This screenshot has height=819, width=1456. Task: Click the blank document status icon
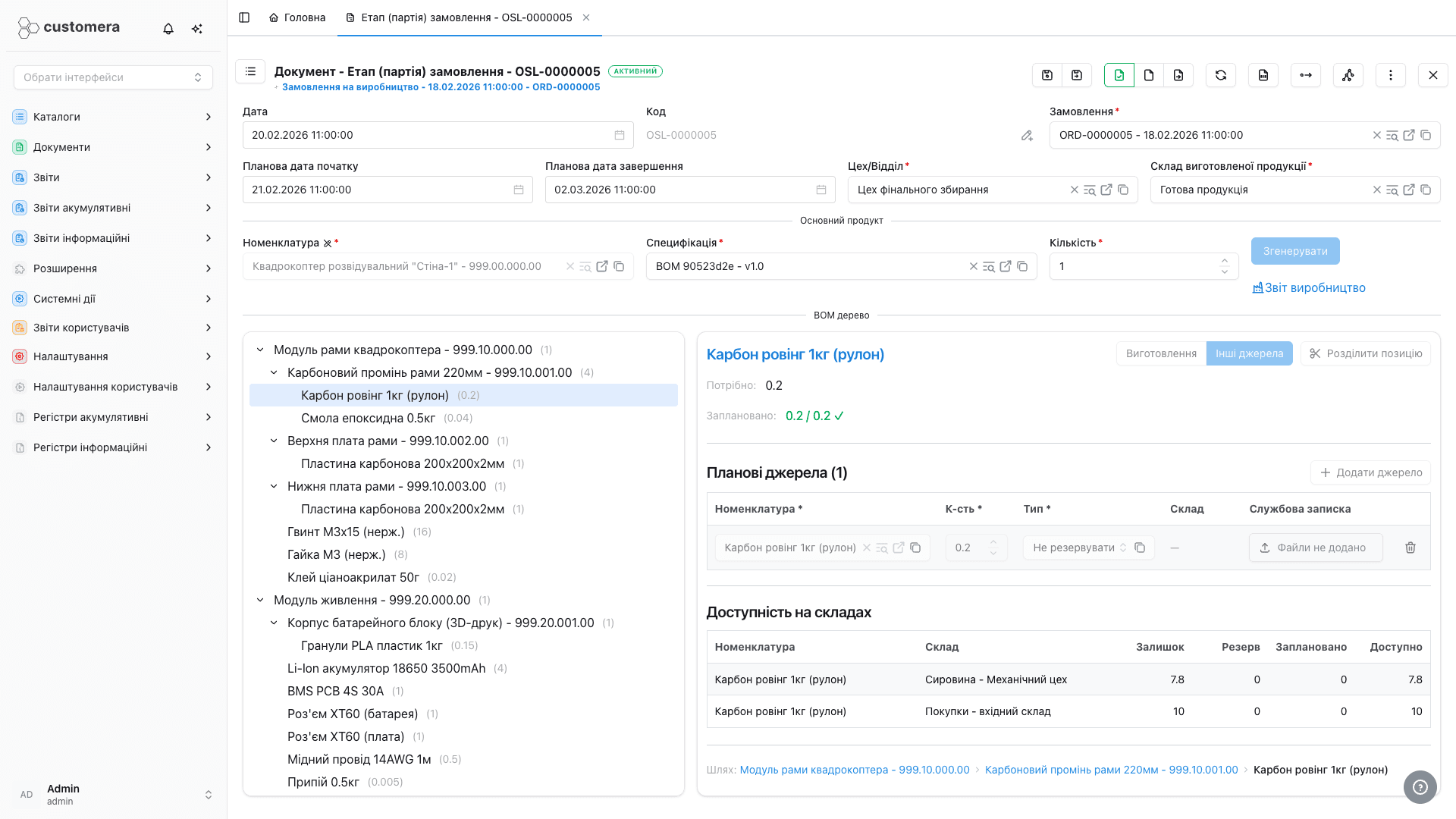[1149, 75]
